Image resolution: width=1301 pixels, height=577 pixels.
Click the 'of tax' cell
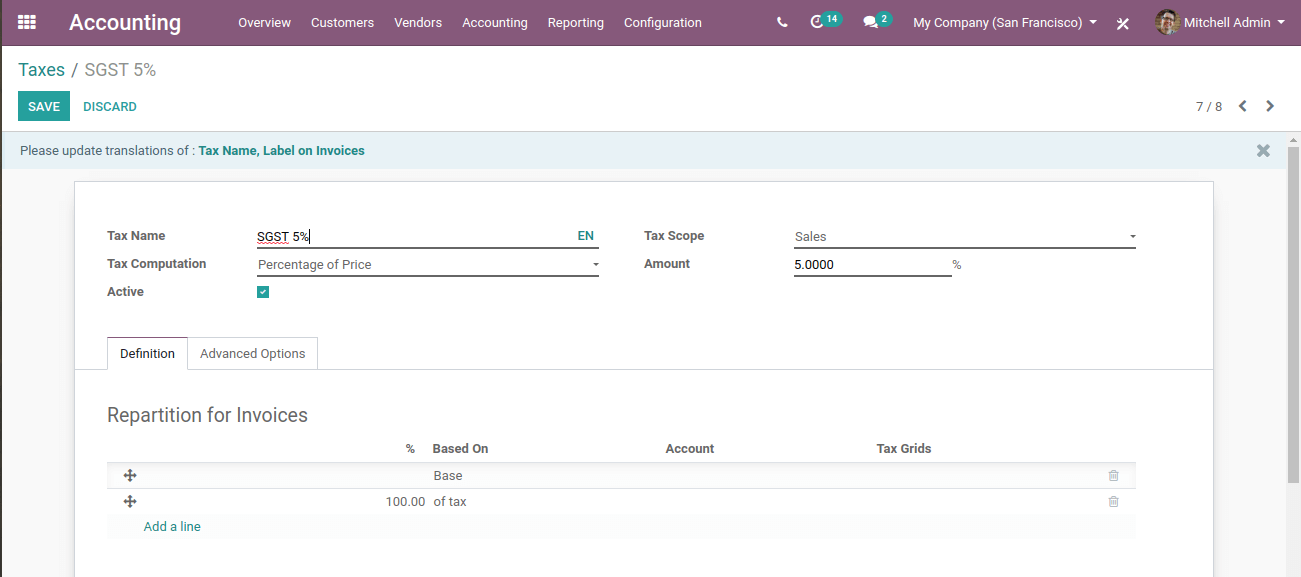click(x=450, y=502)
